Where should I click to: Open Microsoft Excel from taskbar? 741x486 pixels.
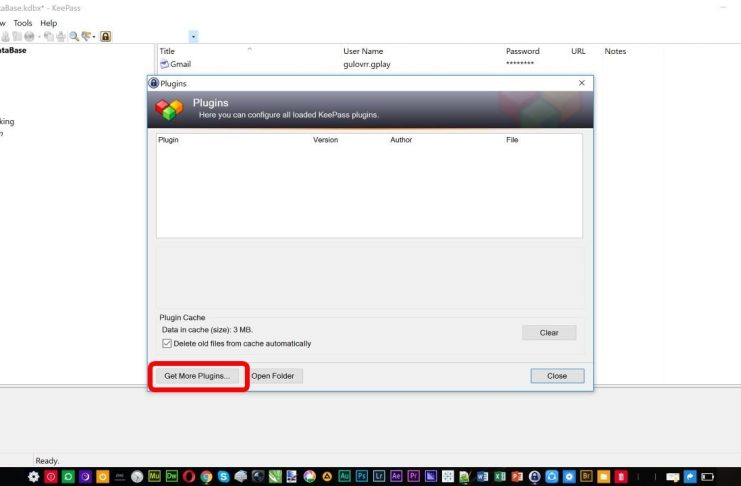click(500, 477)
